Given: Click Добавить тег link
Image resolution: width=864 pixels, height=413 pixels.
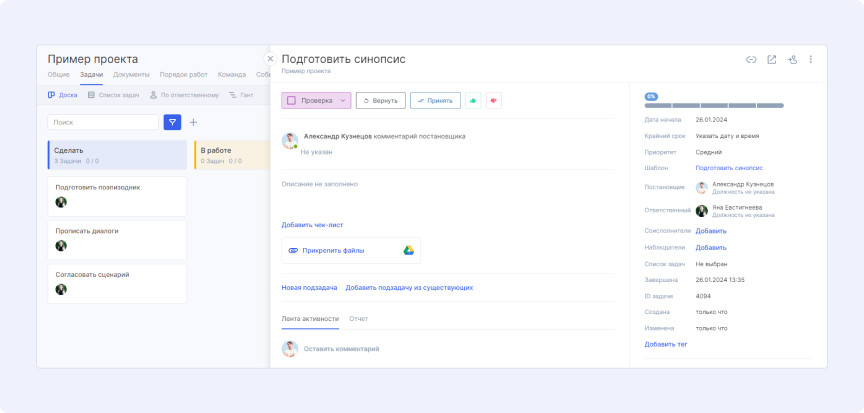Looking at the screenshot, I should pos(666,344).
